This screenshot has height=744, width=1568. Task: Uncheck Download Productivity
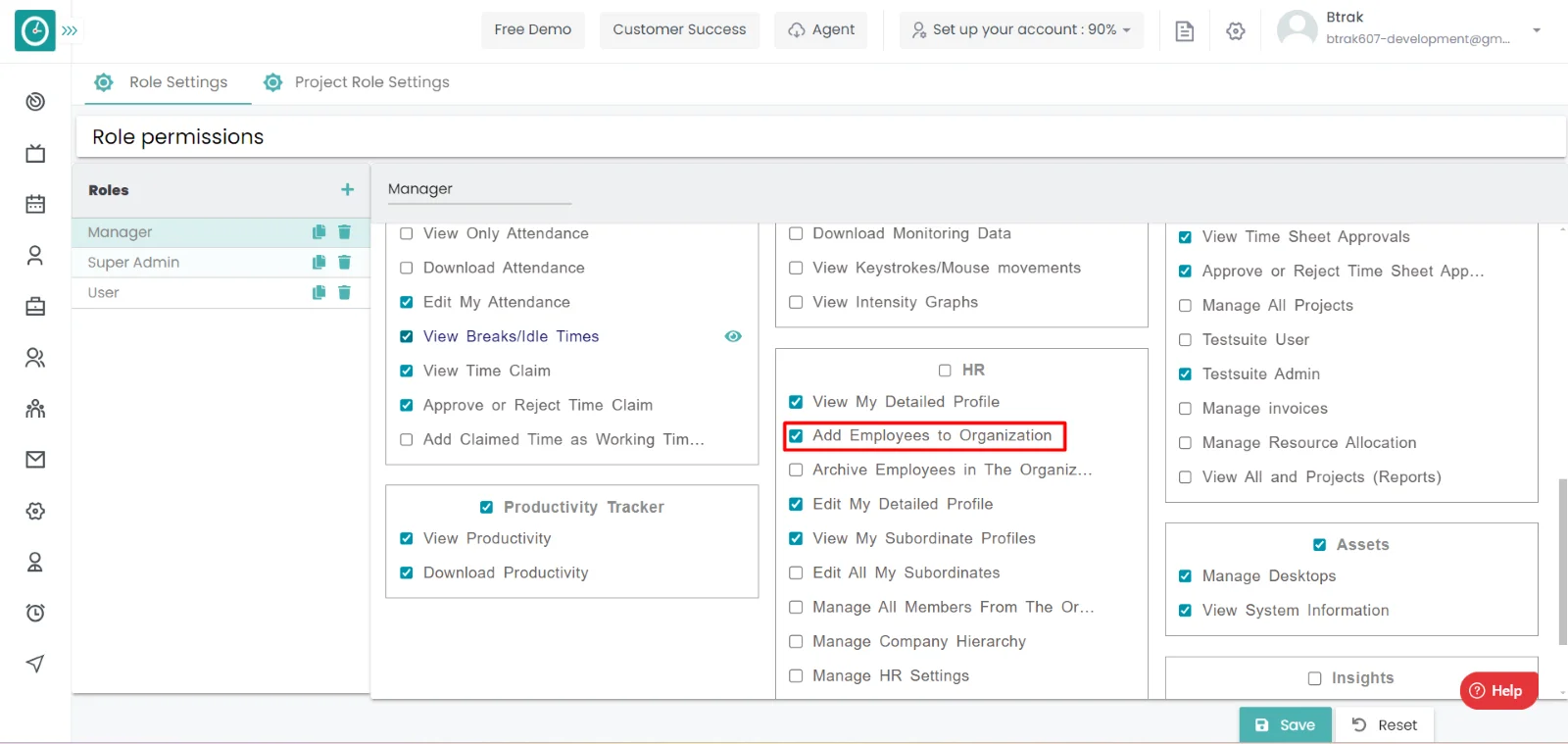[406, 572]
